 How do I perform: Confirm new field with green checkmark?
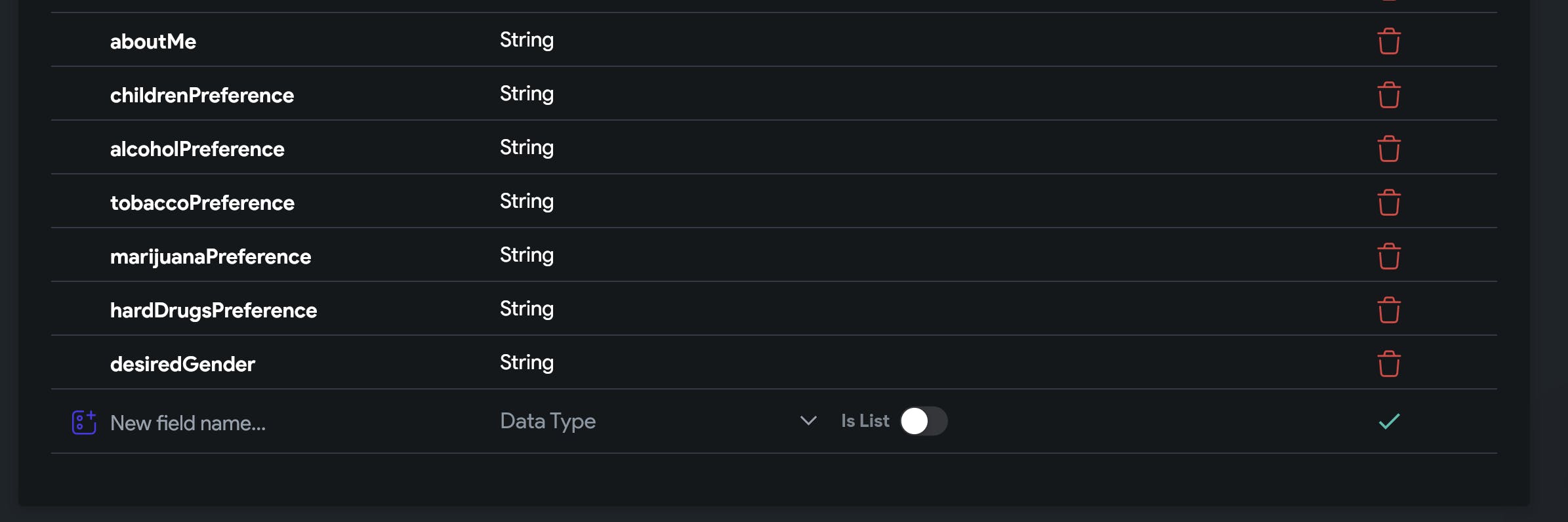pos(1389,421)
